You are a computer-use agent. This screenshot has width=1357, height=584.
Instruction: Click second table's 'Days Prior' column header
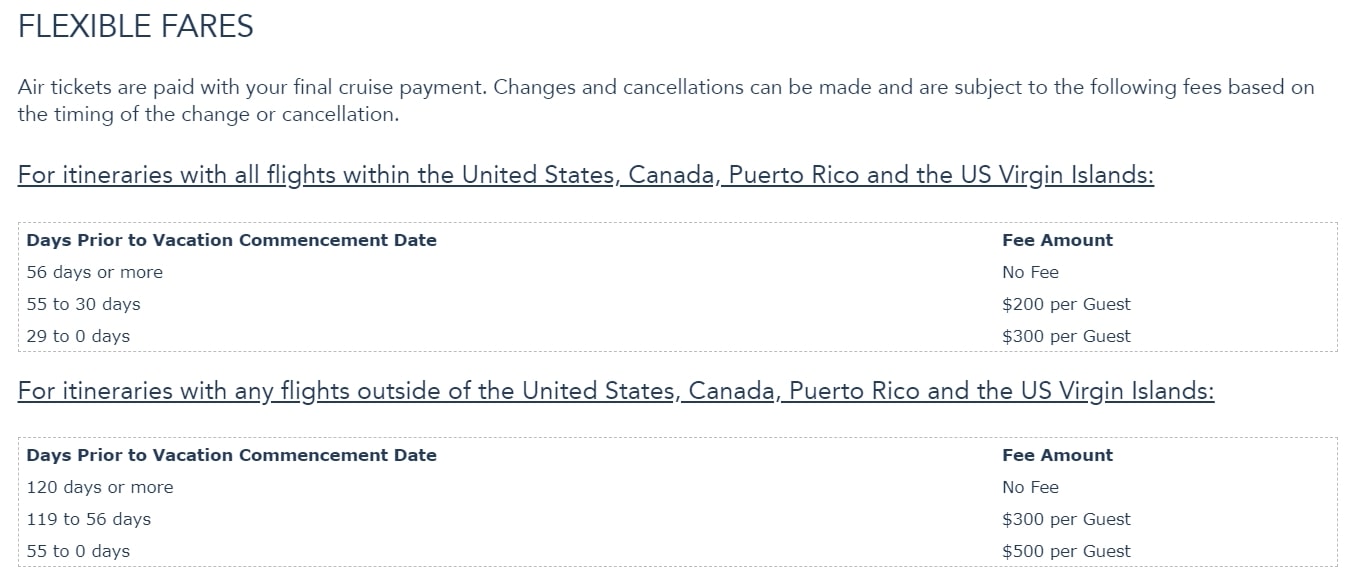tap(232, 455)
